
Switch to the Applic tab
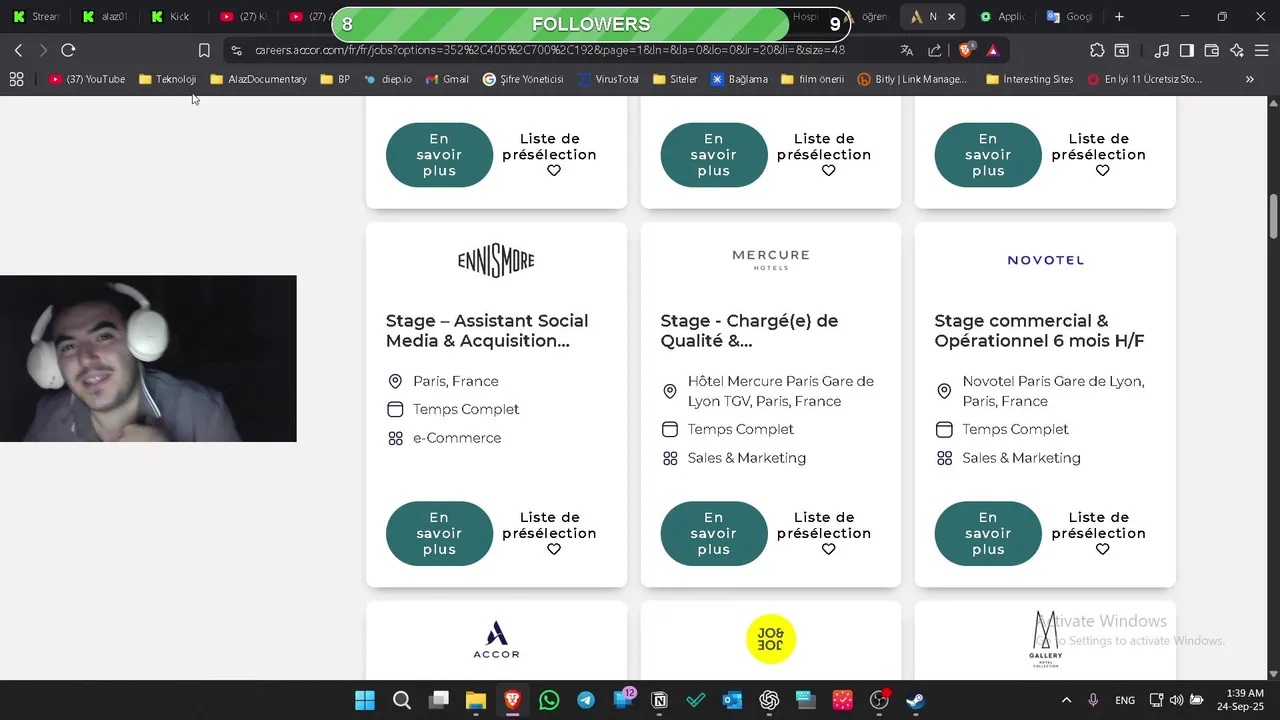[x=1001, y=17]
